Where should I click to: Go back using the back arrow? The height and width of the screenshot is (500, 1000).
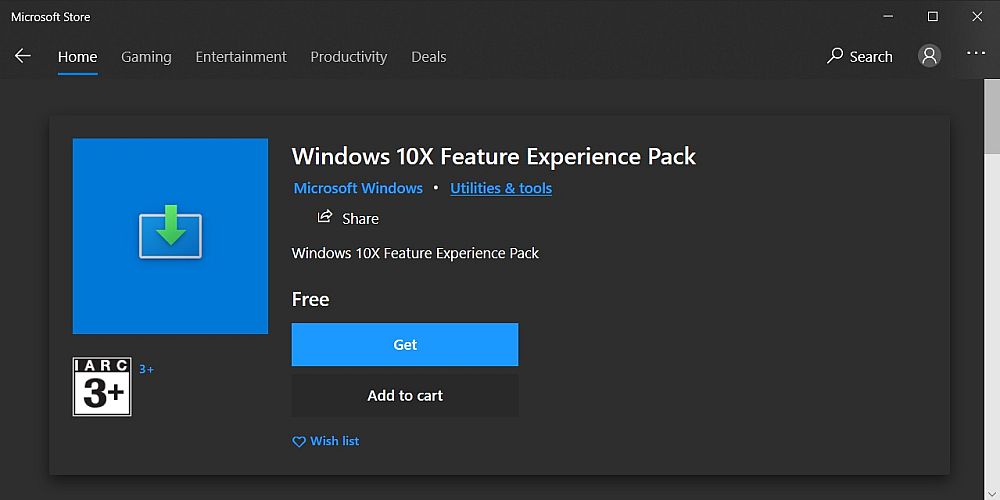[x=23, y=56]
